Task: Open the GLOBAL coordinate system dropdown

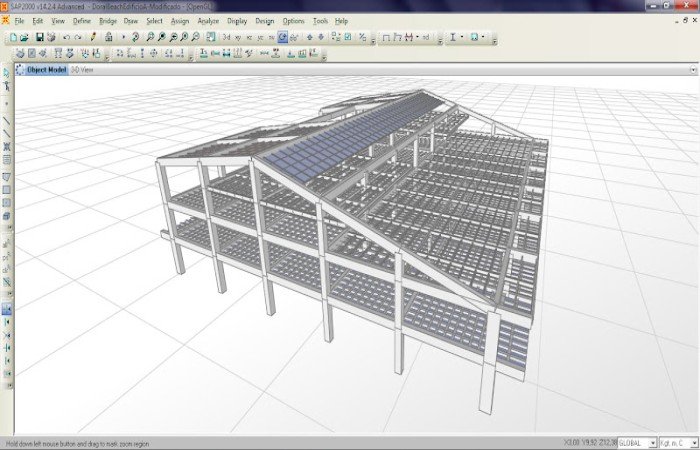Action: pos(637,442)
